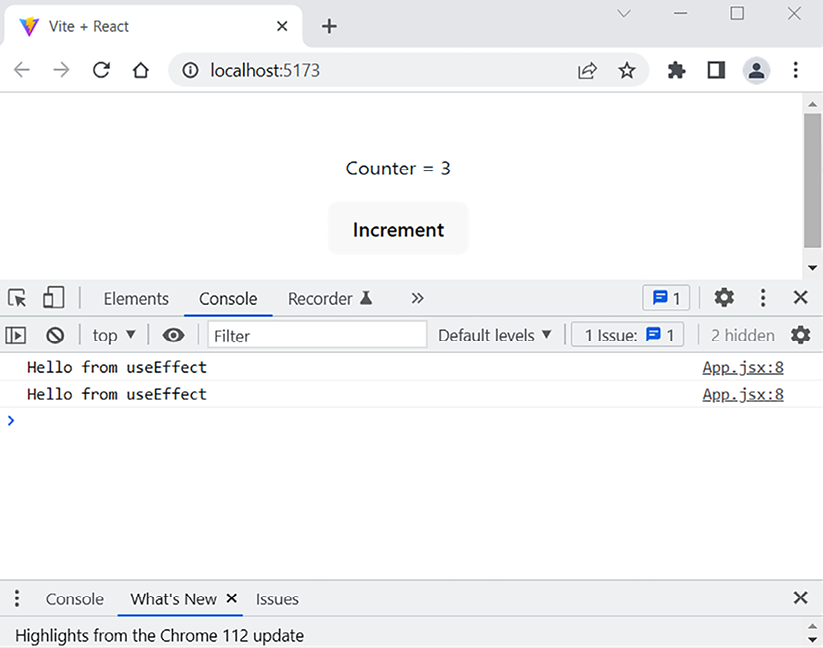Toggle the device toolbar icon

coord(53,298)
